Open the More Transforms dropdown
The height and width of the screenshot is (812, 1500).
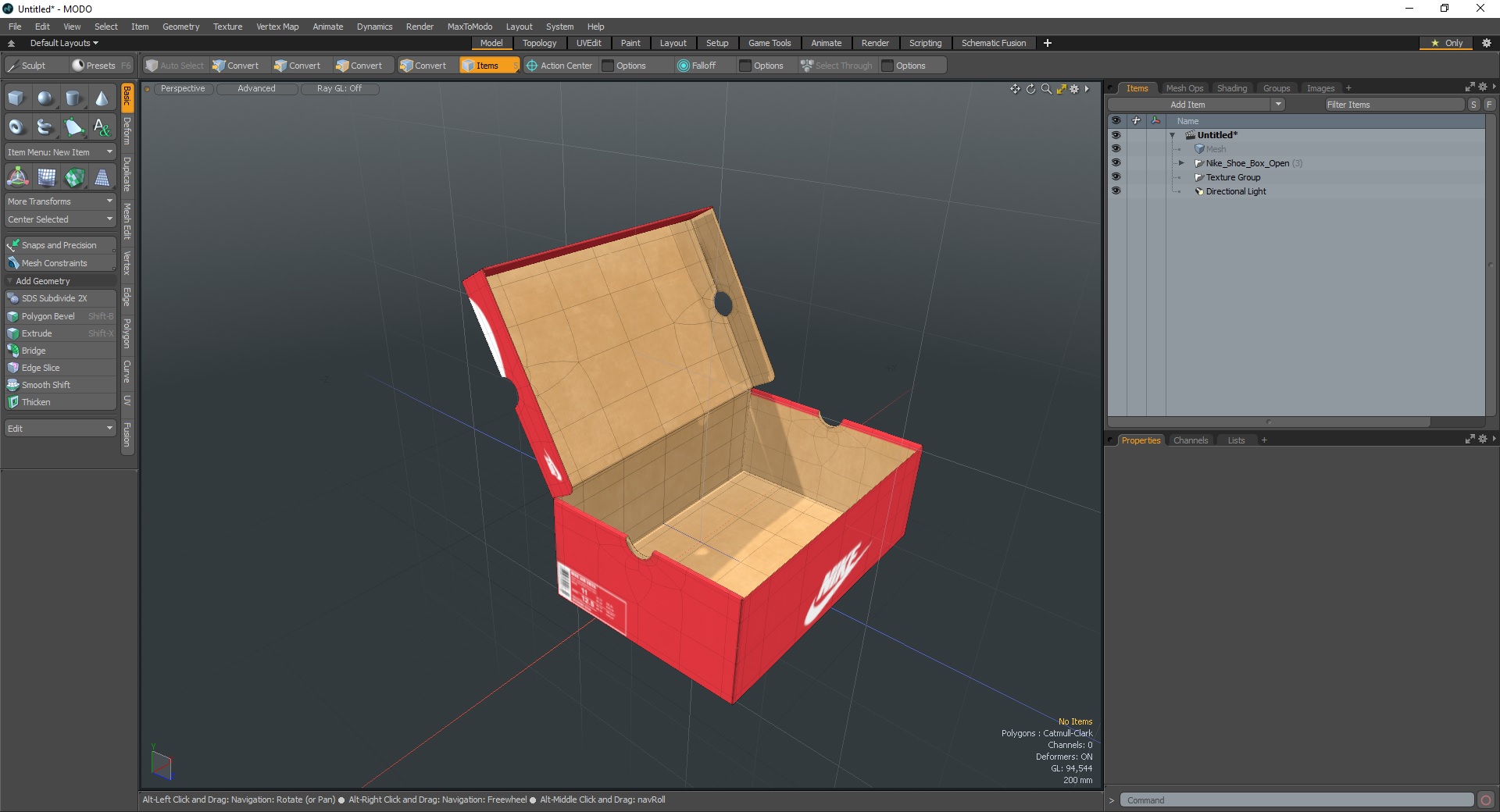60,201
